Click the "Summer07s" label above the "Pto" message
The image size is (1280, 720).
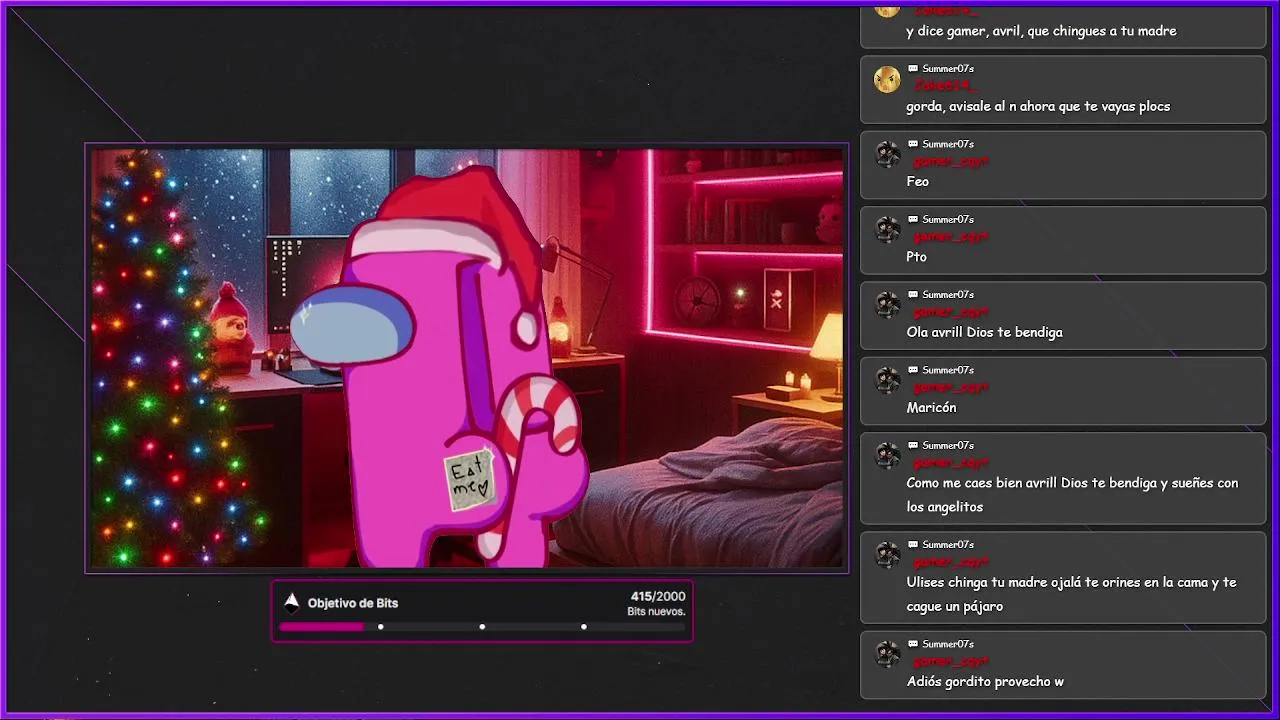(x=948, y=219)
